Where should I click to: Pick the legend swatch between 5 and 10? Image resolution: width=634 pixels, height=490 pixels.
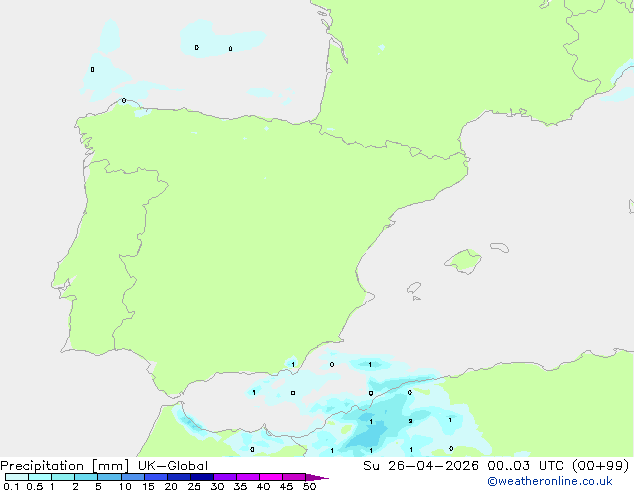tap(109, 477)
